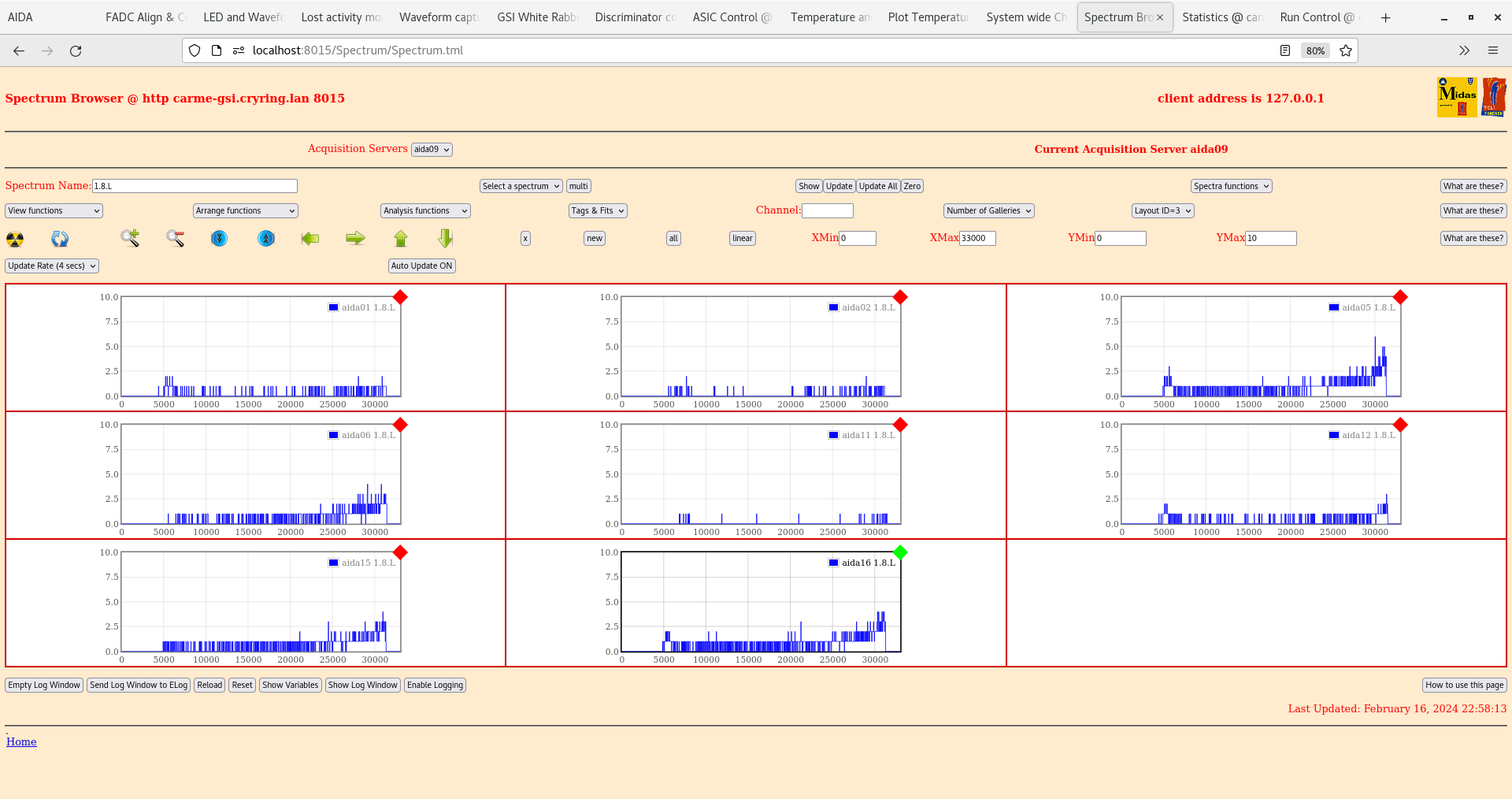Click the yellow radiation hazard icon
The height and width of the screenshot is (799, 1512).
[x=15, y=239]
